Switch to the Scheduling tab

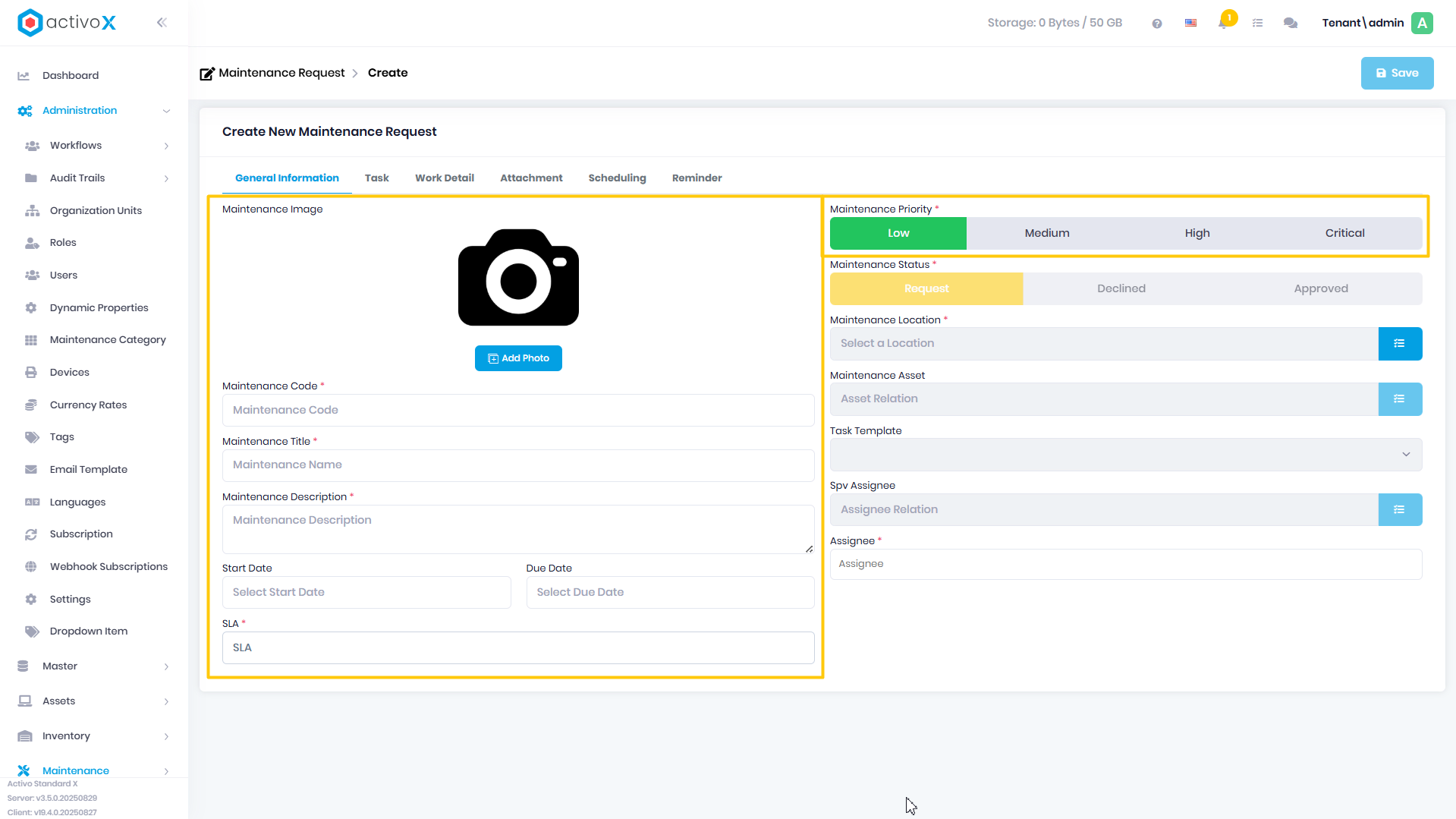[x=617, y=178]
